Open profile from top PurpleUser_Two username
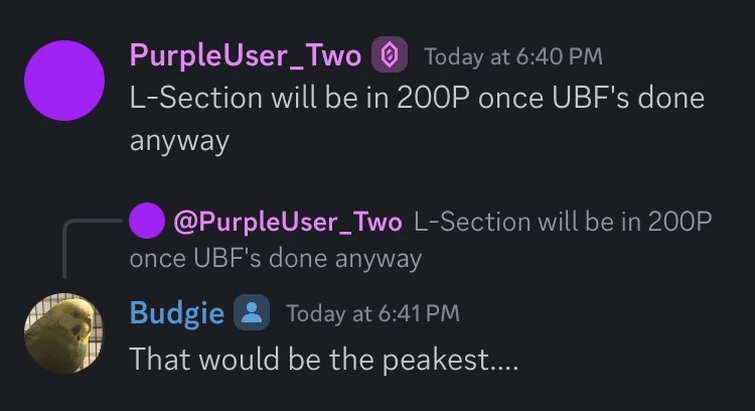The image size is (755, 411). pyautogui.click(x=245, y=56)
